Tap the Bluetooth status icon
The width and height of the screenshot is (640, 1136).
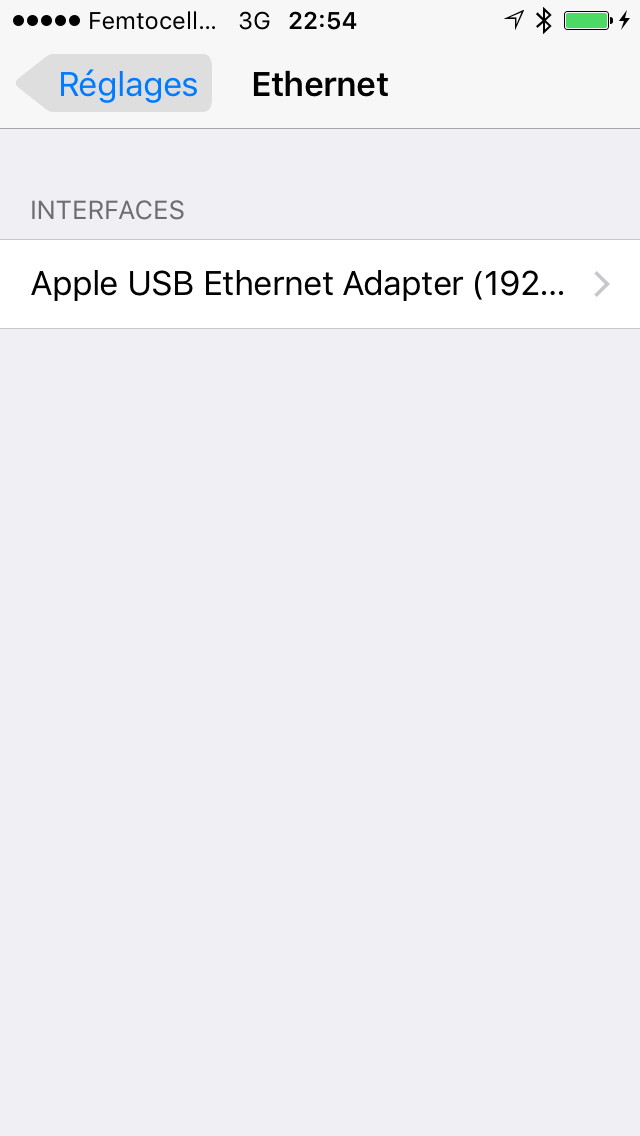(x=544, y=20)
